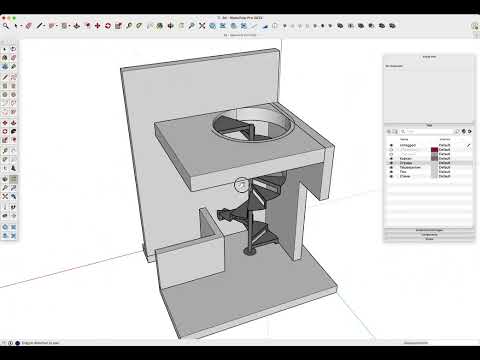The height and width of the screenshot is (360, 480).
Task: Pick the 3D Text tool in left tool set
Action: 13,168
